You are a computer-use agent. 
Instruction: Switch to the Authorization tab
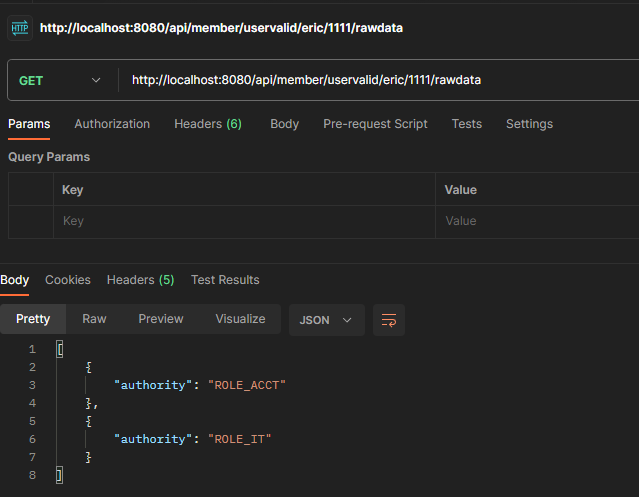[x=112, y=124]
